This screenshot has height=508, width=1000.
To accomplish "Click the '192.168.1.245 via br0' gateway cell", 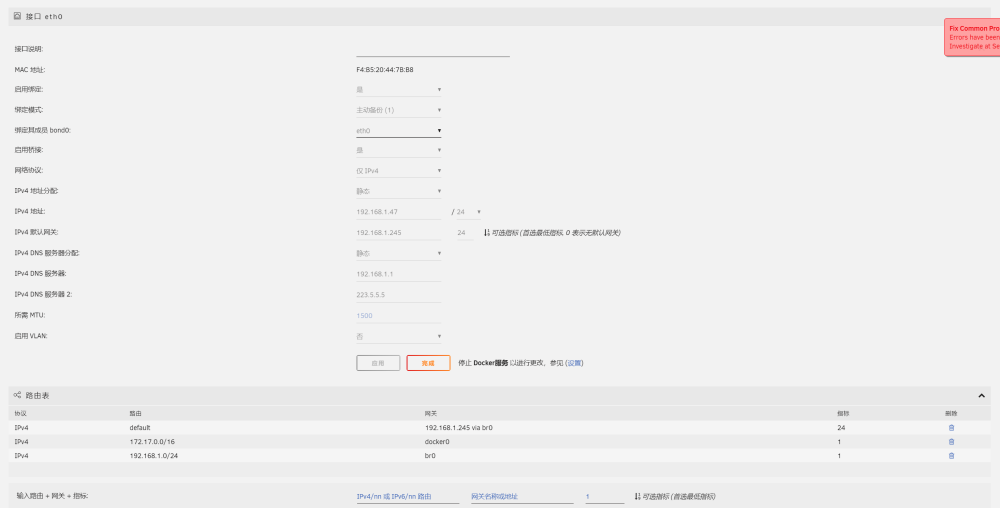I will click(459, 428).
